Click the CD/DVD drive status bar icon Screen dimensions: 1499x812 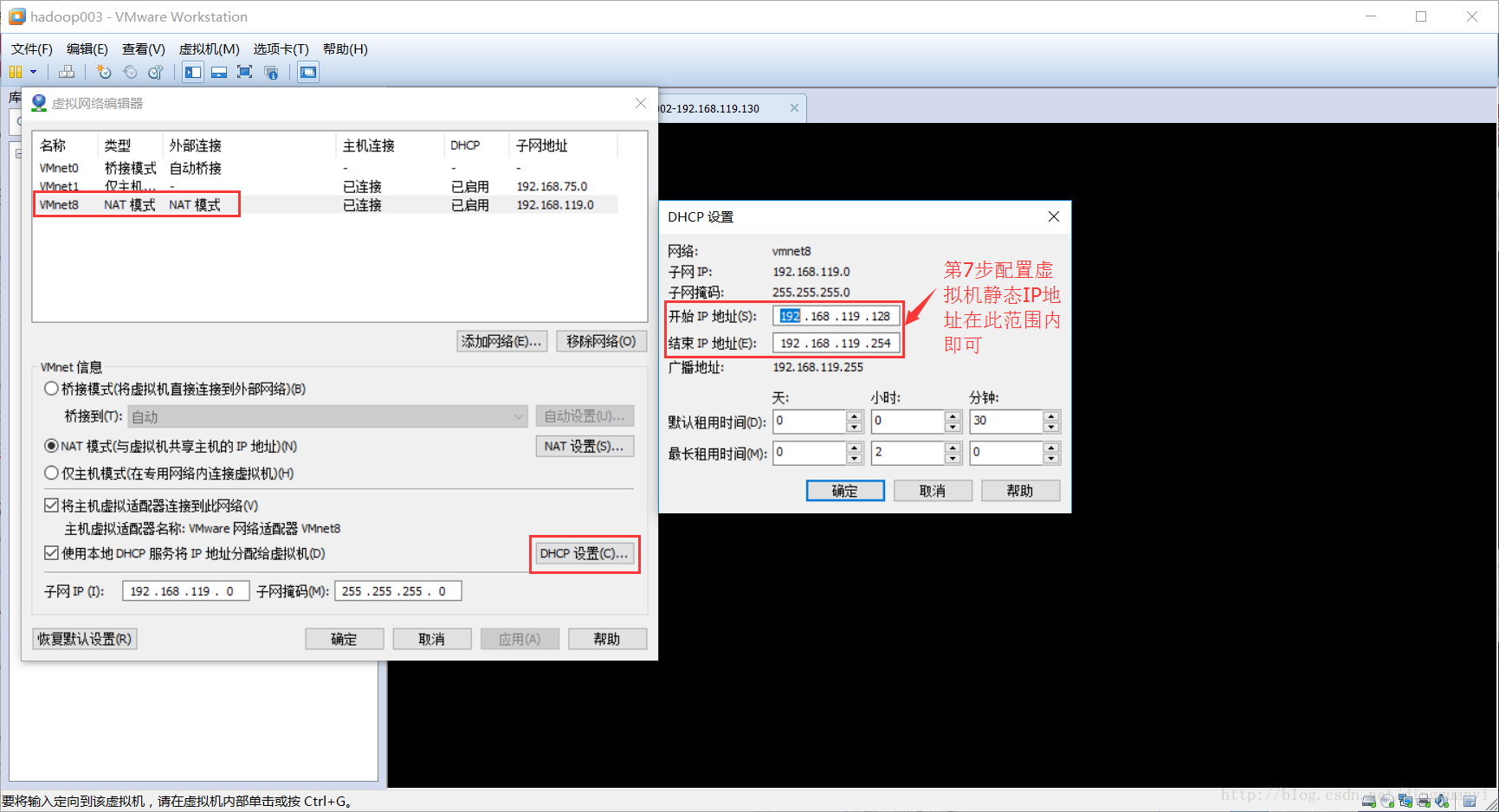pos(1387,802)
